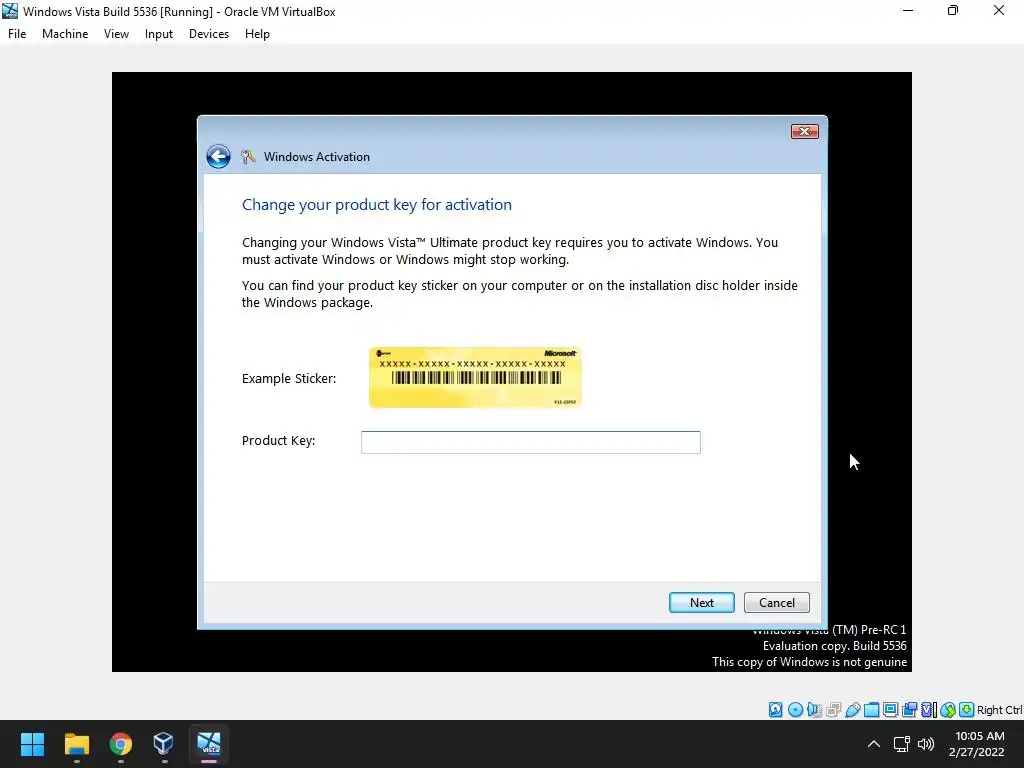Open the Machine menu
The width and height of the screenshot is (1024, 768).
(65, 34)
